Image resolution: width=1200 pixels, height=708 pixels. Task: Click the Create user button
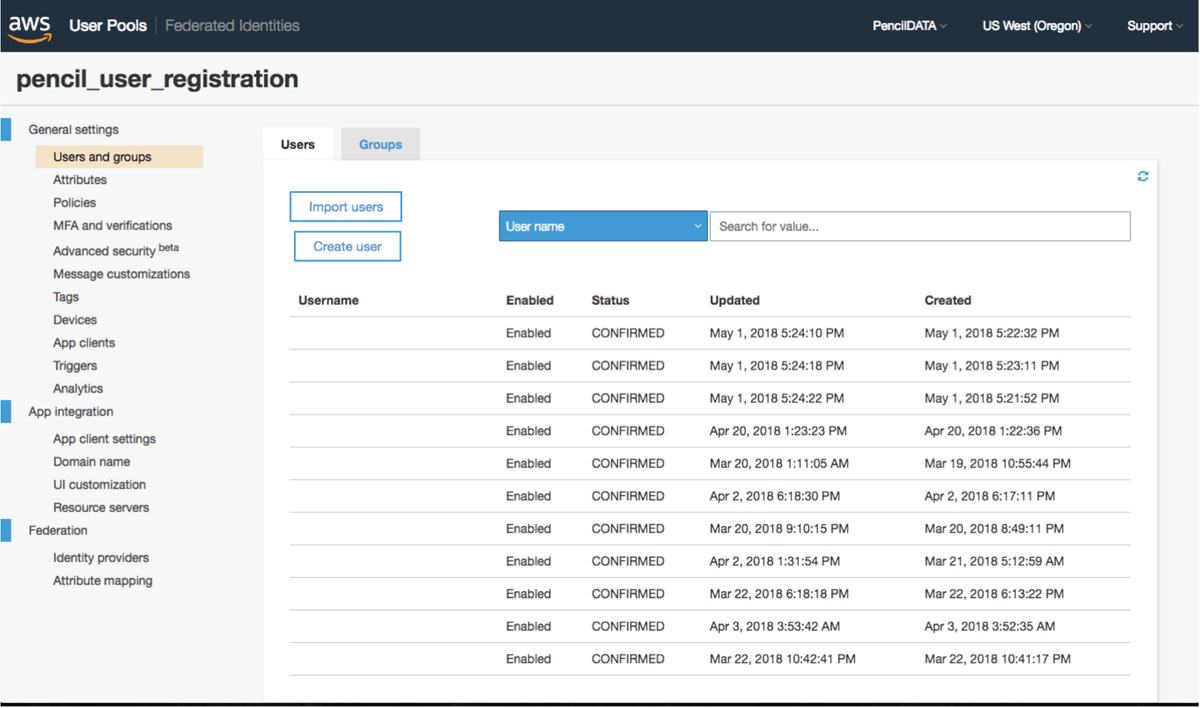click(x=347, y=246)
